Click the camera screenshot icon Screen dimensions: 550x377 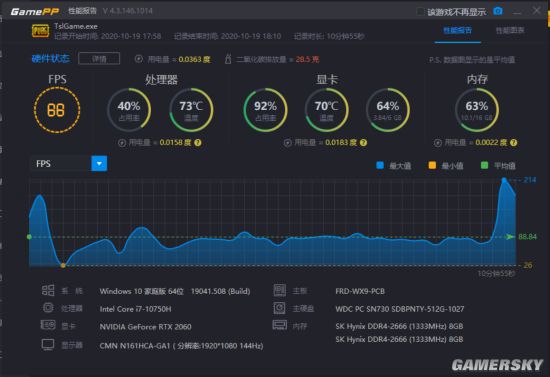[x=498, y=11]
